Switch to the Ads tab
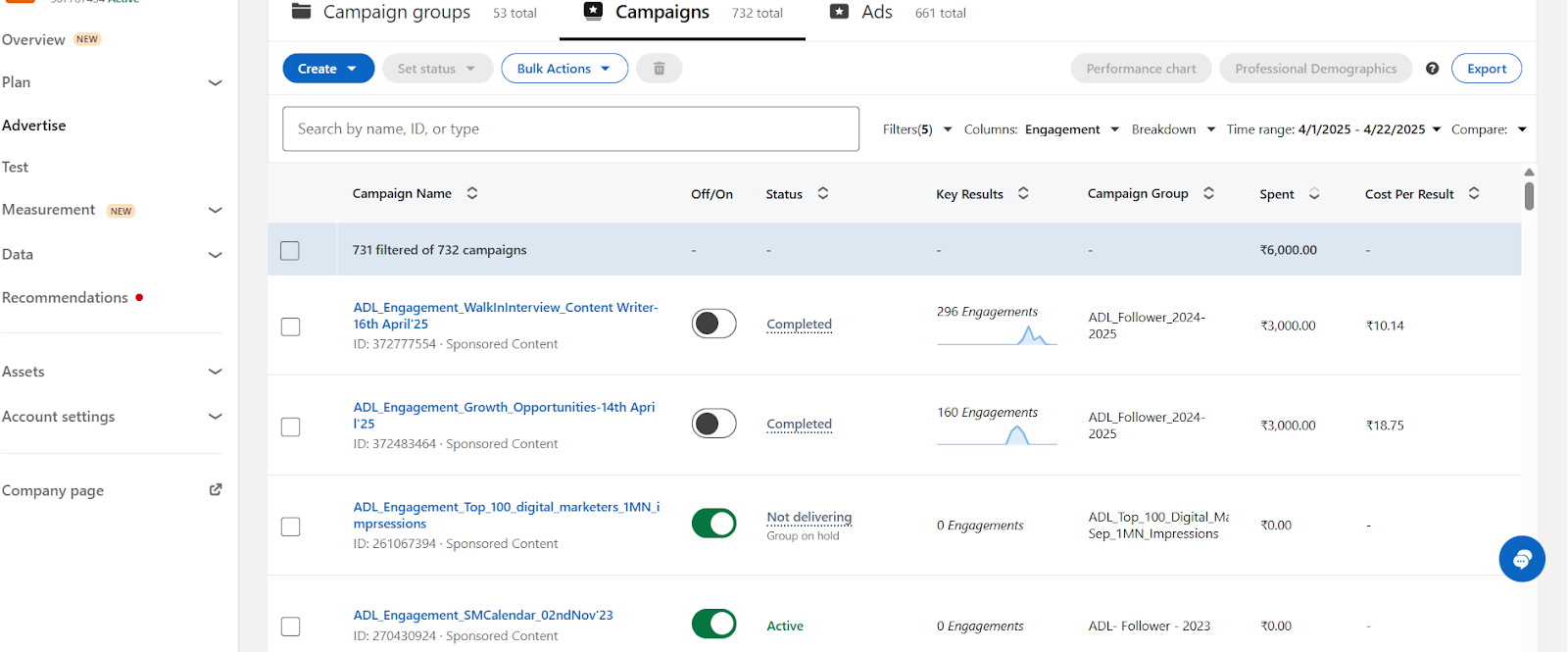1568x652 pixels. 897,12
